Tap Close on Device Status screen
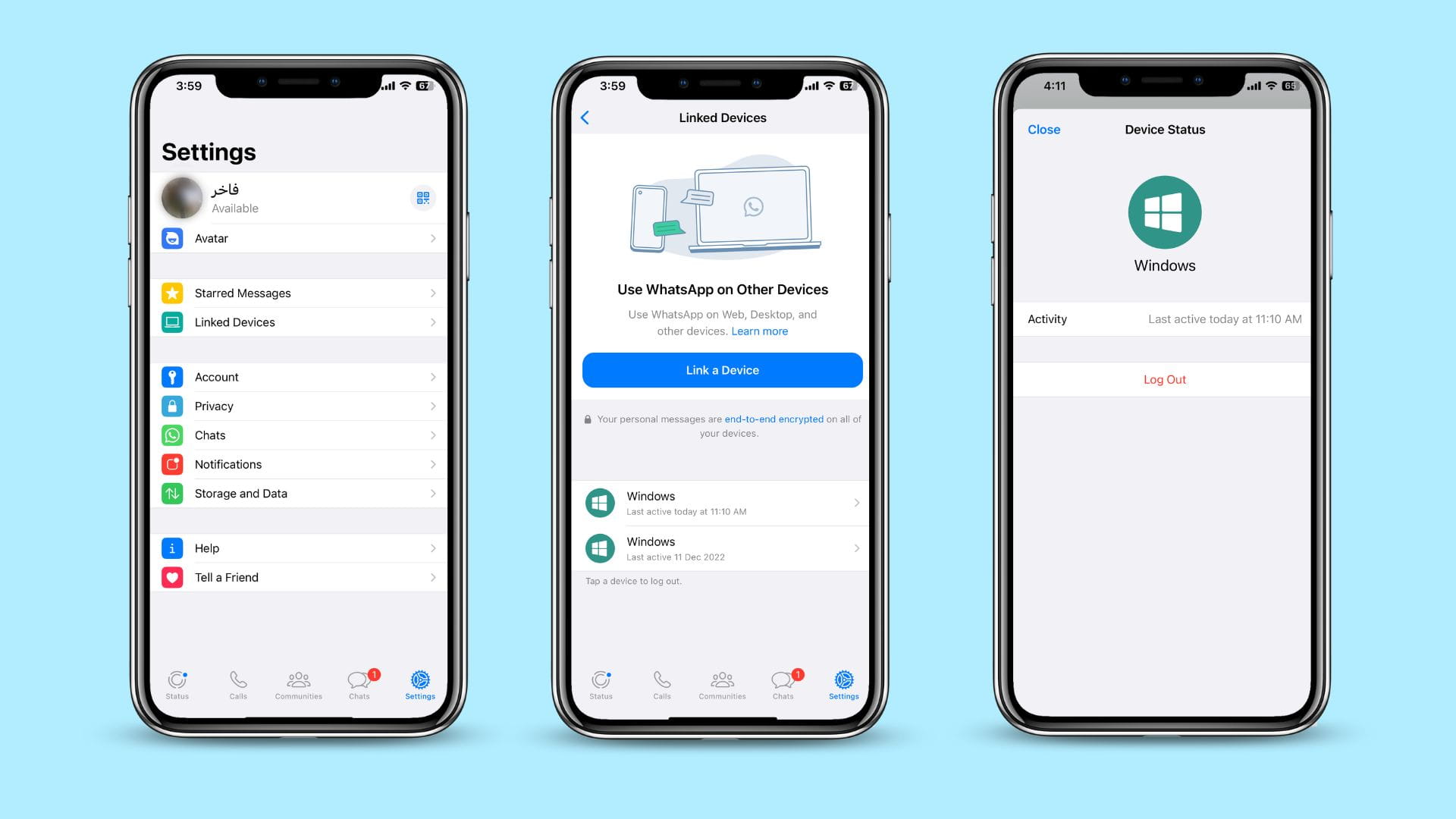This screenshot has height=819, width=1456. pos(1043,130)
